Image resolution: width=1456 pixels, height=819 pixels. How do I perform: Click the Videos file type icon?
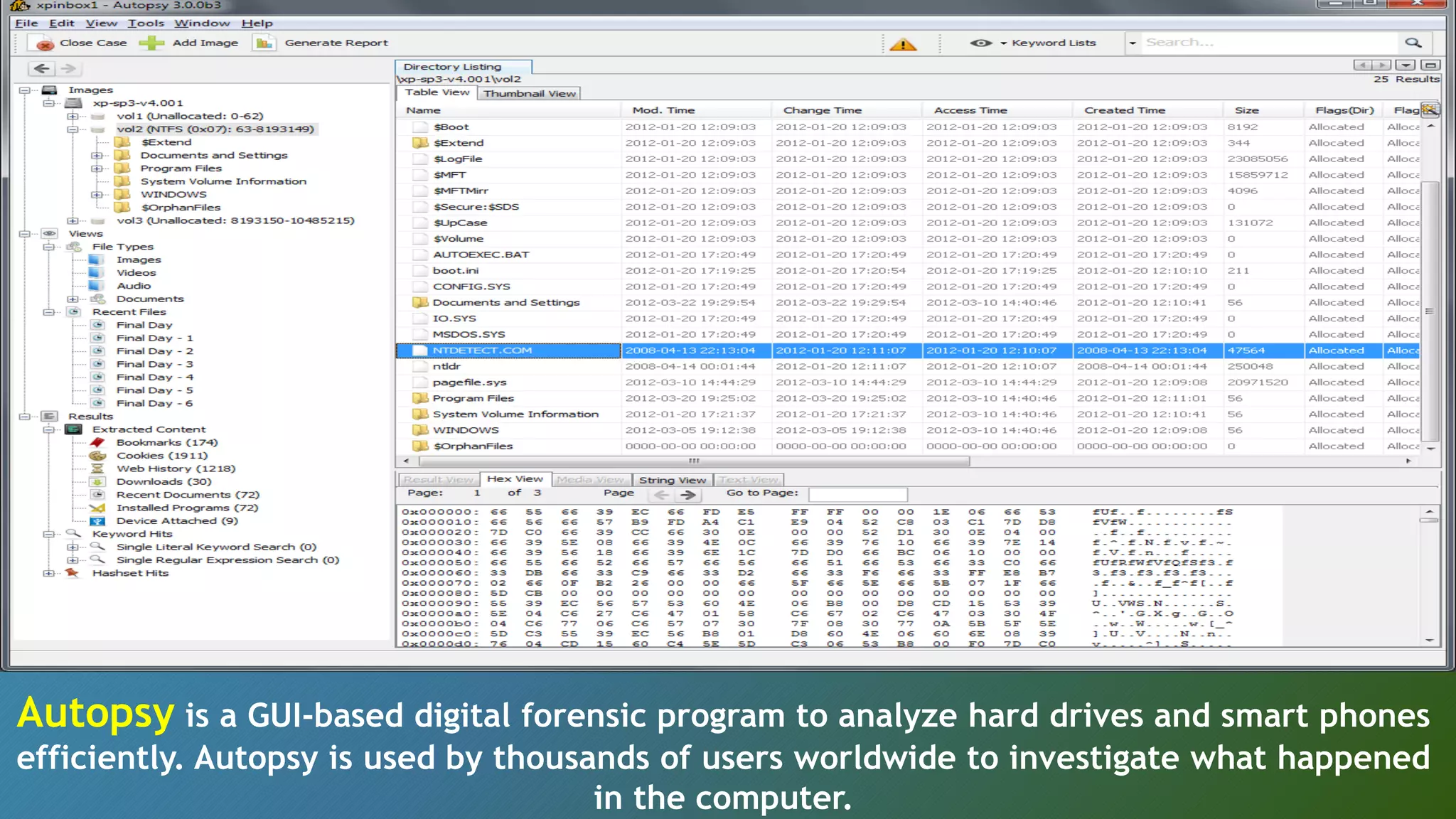[96, 272]
